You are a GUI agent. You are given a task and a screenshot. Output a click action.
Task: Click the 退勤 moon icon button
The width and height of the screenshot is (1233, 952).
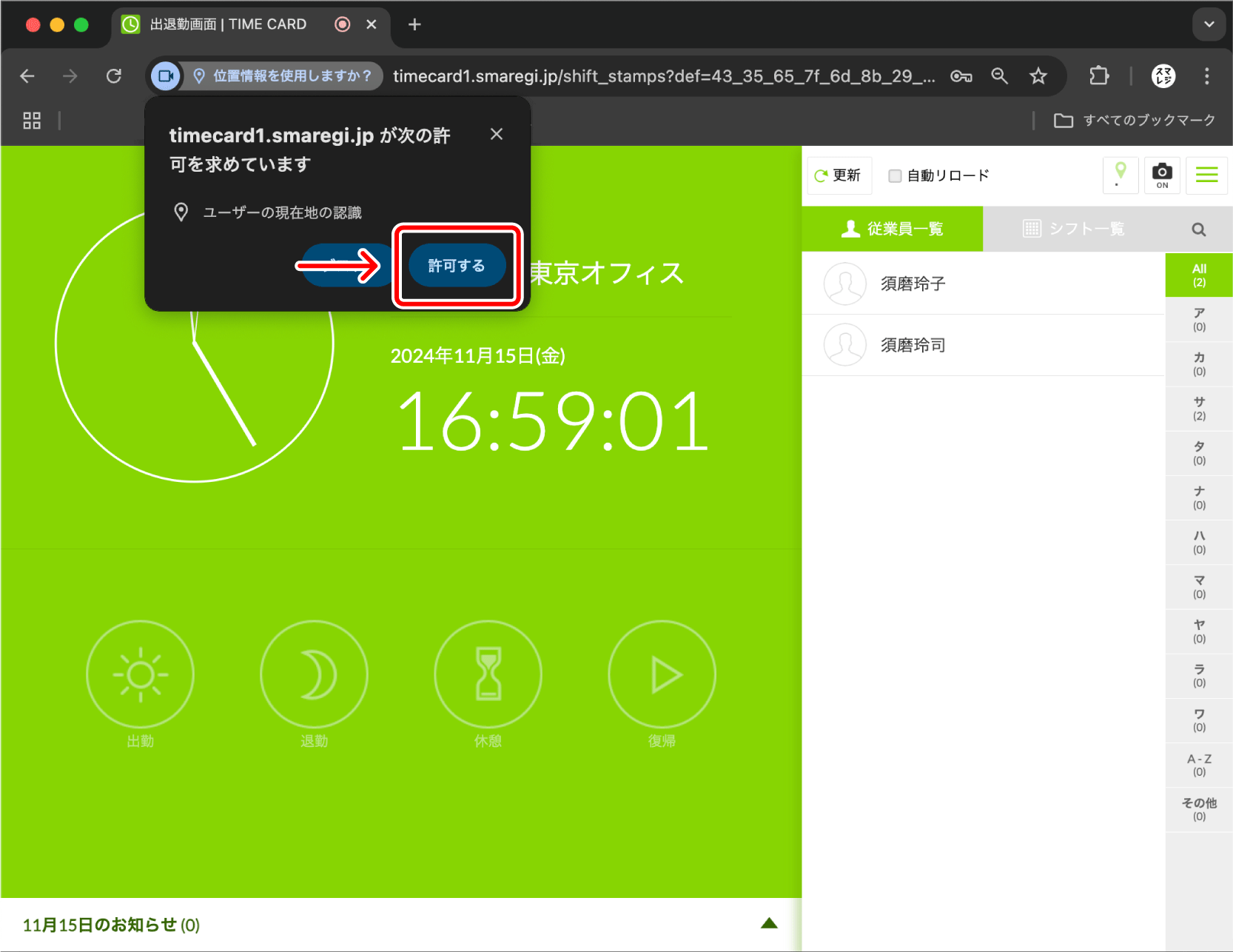pos(314,674)
